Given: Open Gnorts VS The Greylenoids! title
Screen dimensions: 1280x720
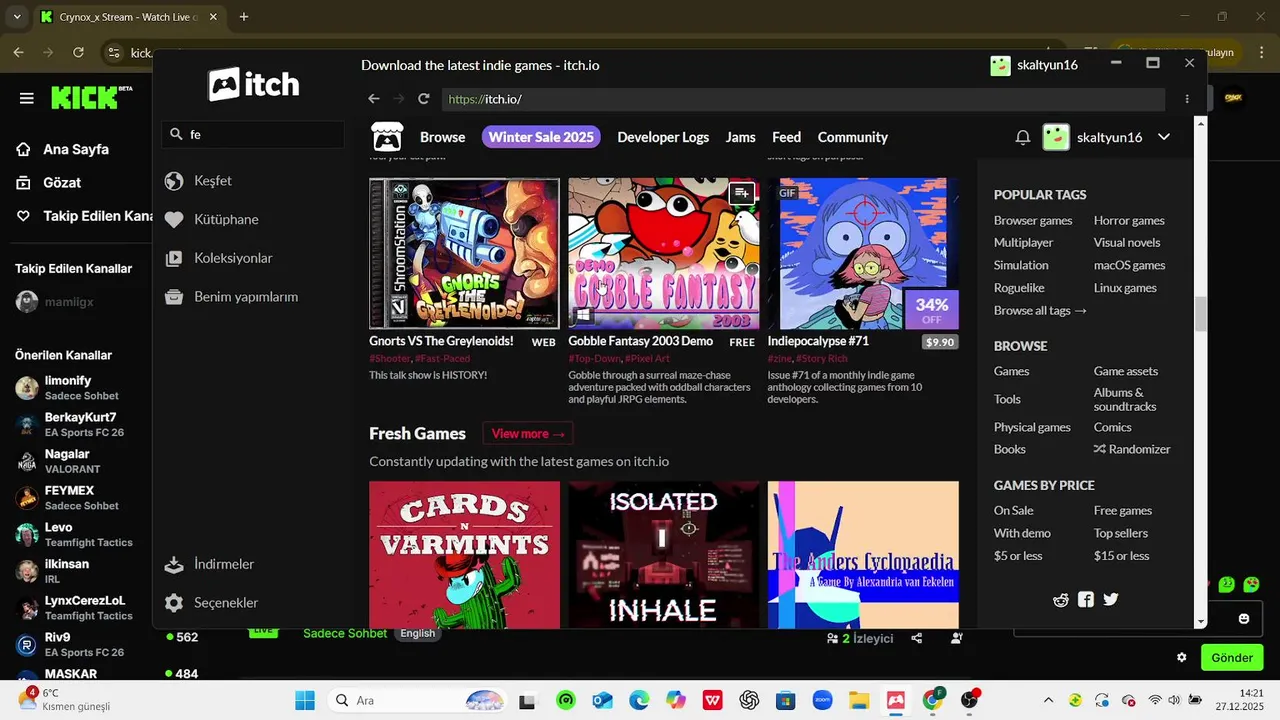Looking at the screenshot, I should (x=441, y=341).
